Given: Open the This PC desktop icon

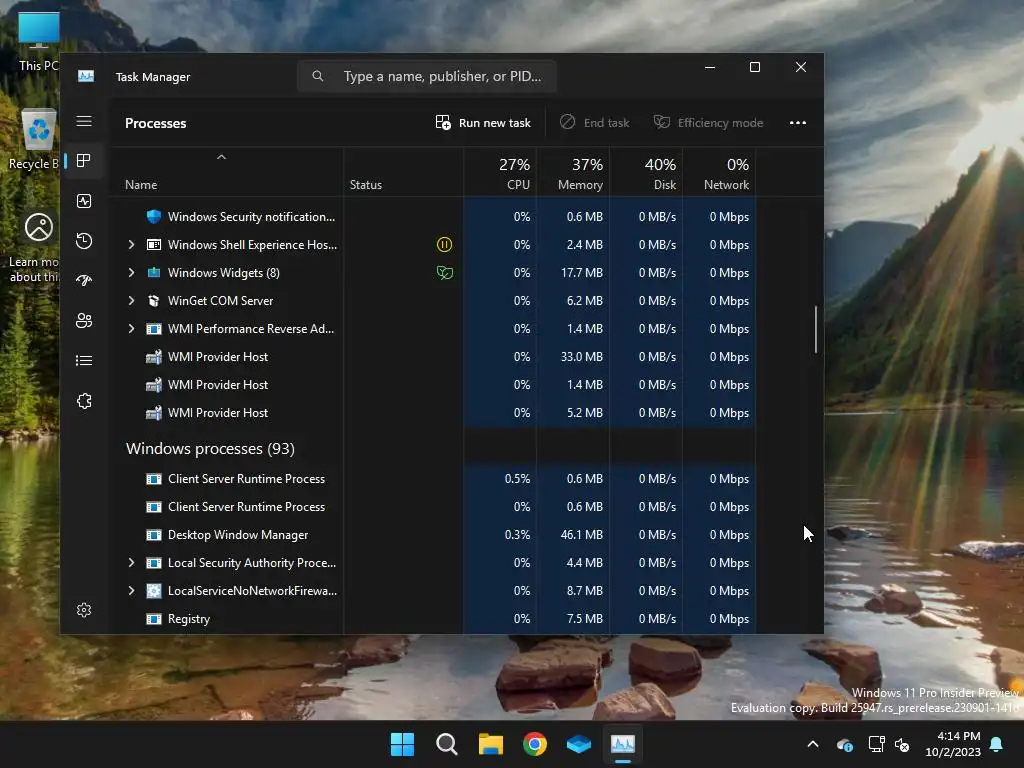Looking at the screenshot, I should (39, 40).
